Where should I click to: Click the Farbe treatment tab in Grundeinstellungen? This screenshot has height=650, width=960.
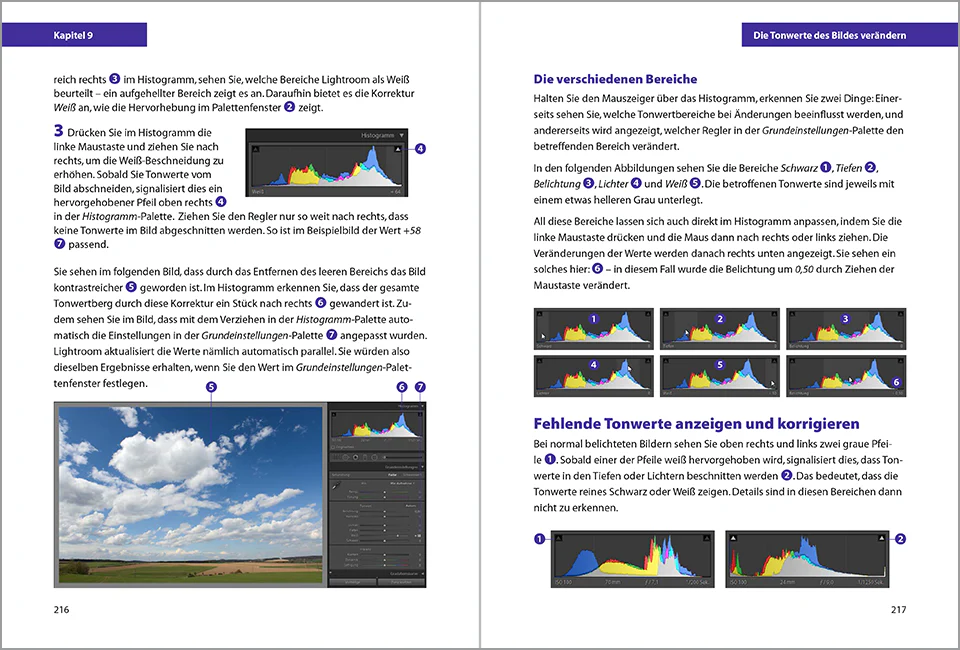(x=392, y=475)
